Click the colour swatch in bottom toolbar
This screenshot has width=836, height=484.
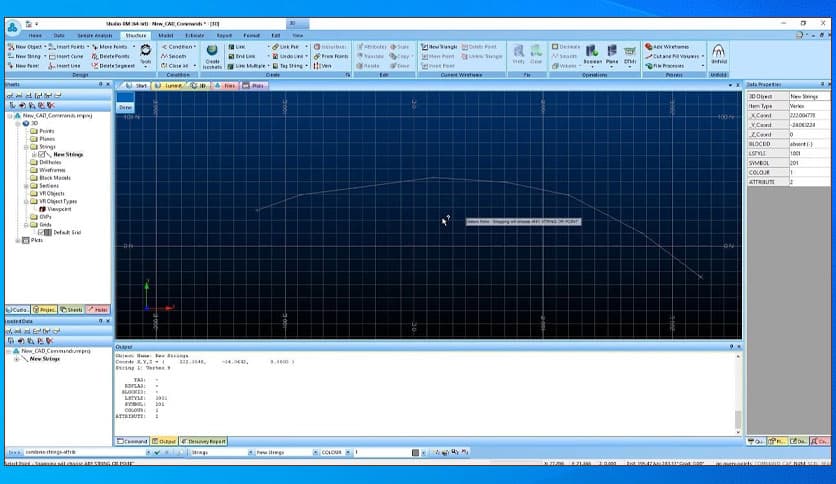point(415,453)
